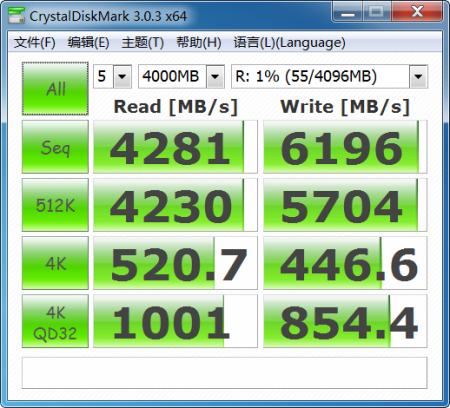Minimize the CrystalDiskMark window
This screenshot has width=450, height=408.
pos(347,12)
